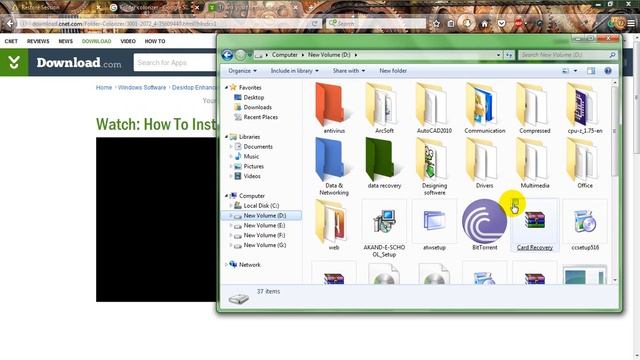Image resolution: width=640 pixels, height=360 pixels.
Task: Select New Volume (E:) in the sidebar
Action: [x=264, y=225]
